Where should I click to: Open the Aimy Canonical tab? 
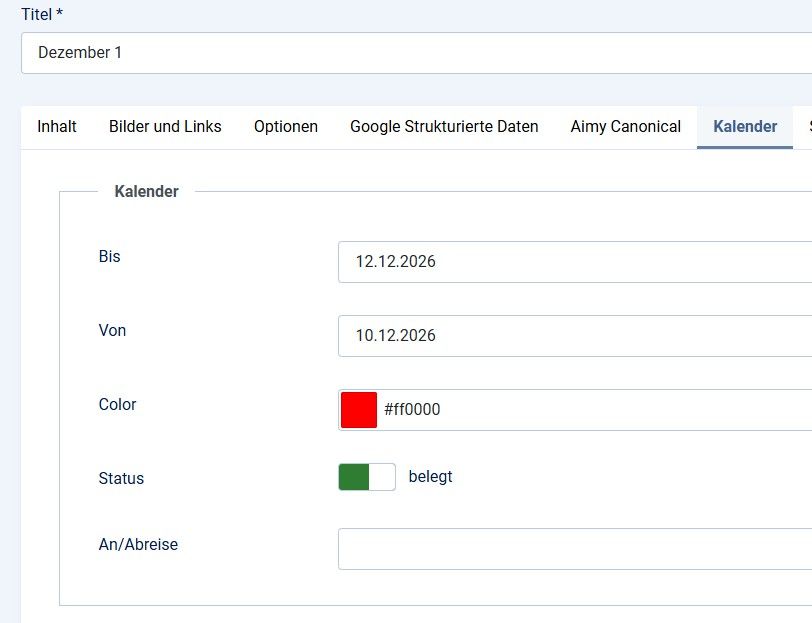tap(626, 127)
